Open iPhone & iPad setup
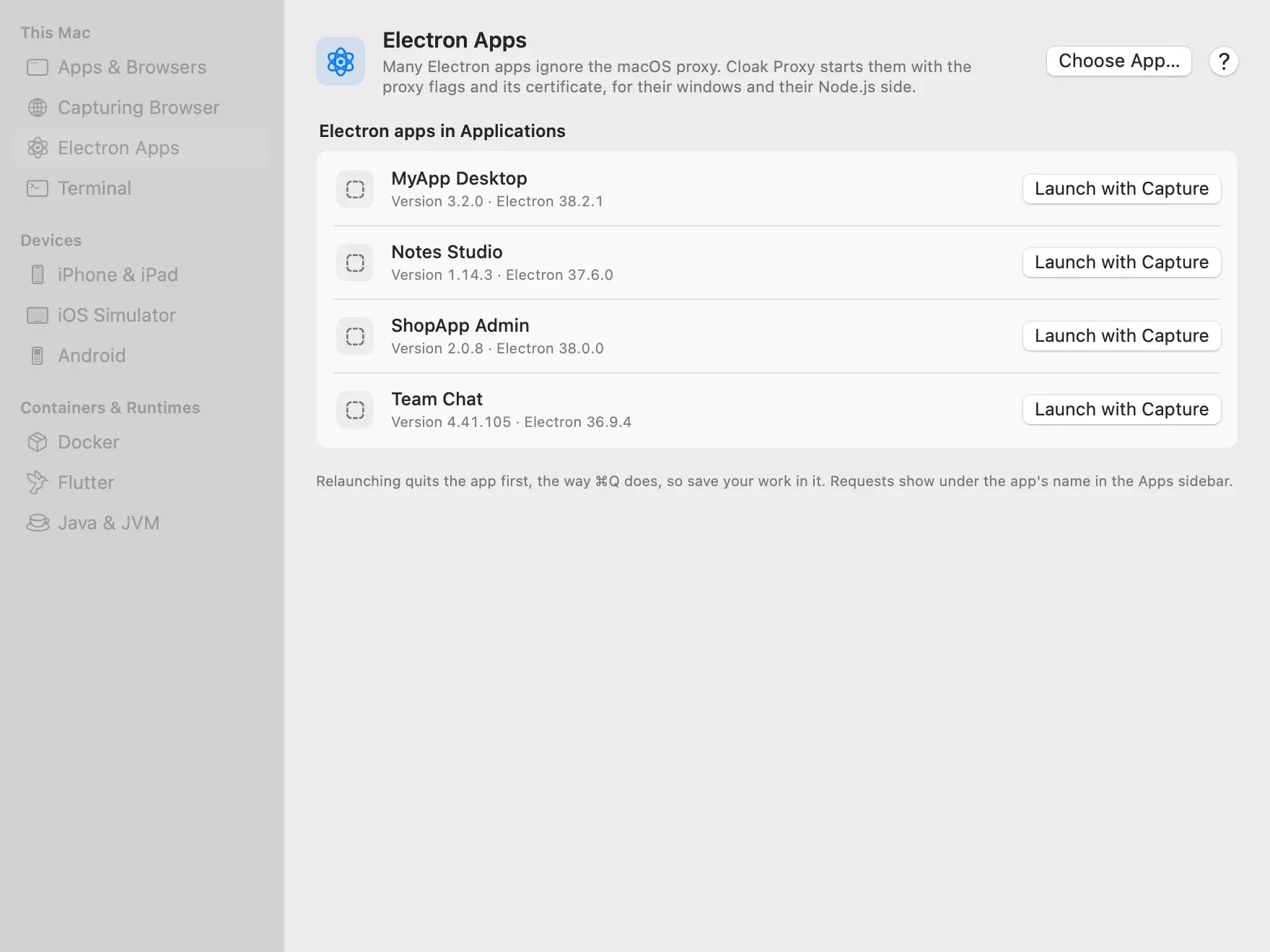Screen dimensions: 1270x952 (141, 275)
